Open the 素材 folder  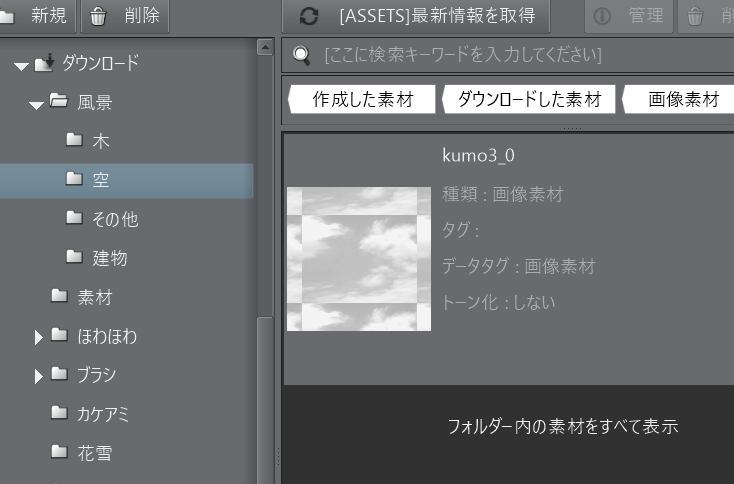point(95,297)
